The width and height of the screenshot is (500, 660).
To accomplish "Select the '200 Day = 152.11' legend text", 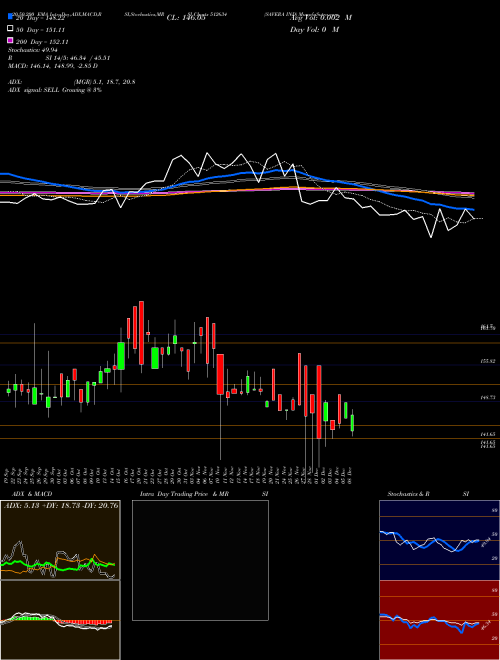I will point(42,42).
